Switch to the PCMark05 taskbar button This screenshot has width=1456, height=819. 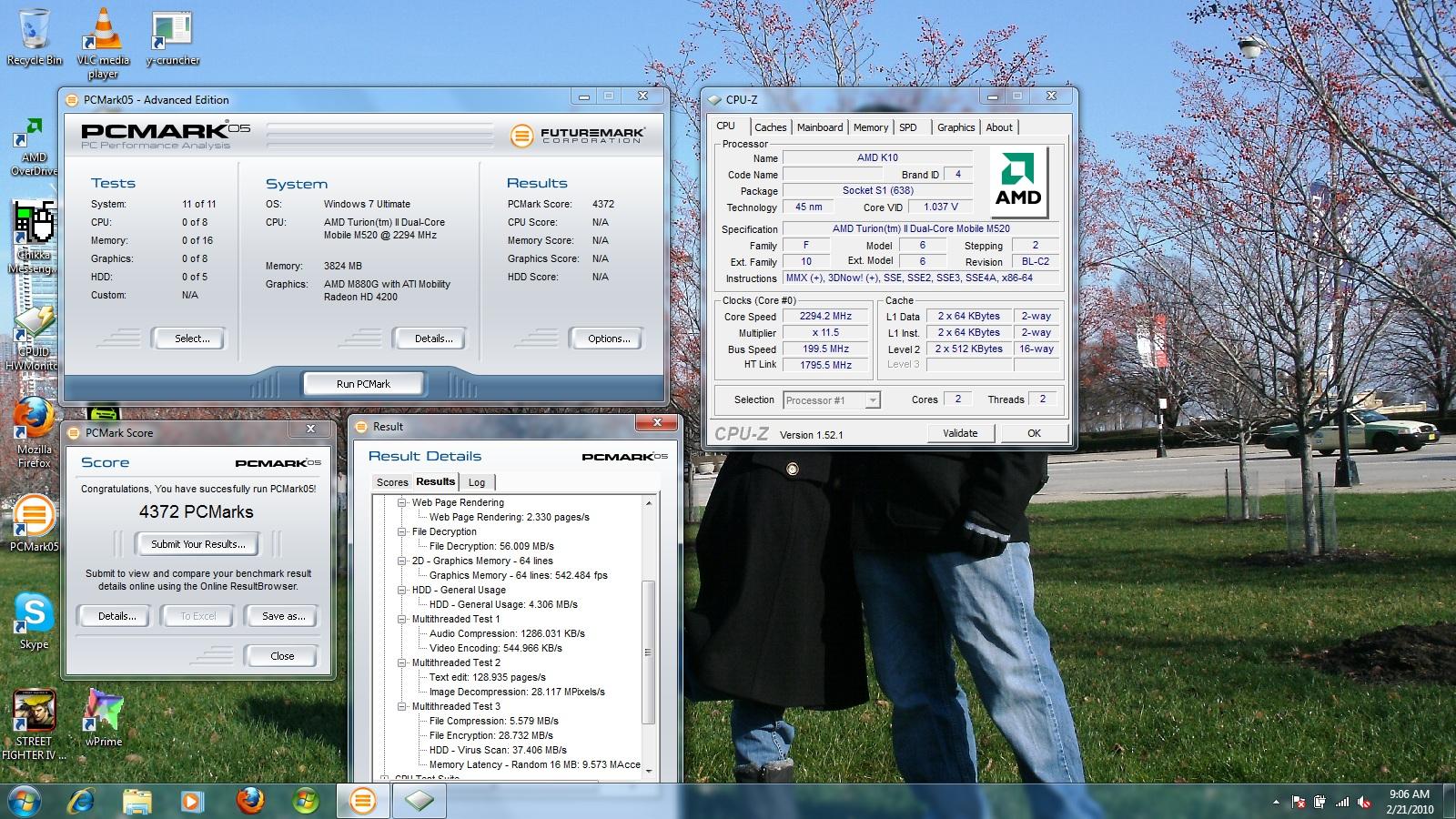[362, 801]
